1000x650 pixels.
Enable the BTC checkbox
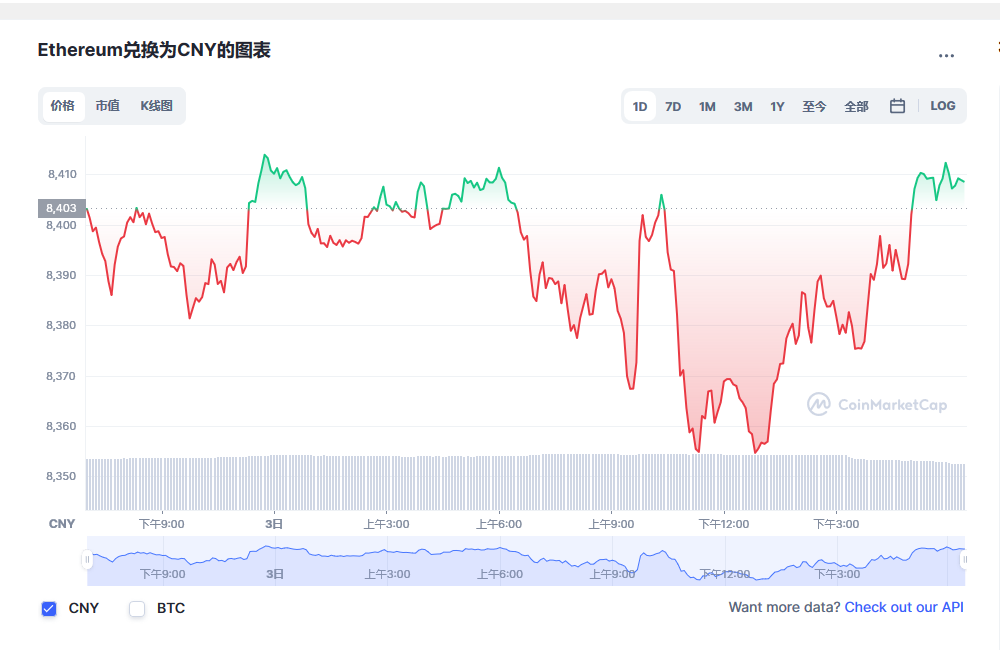(137, 609)
